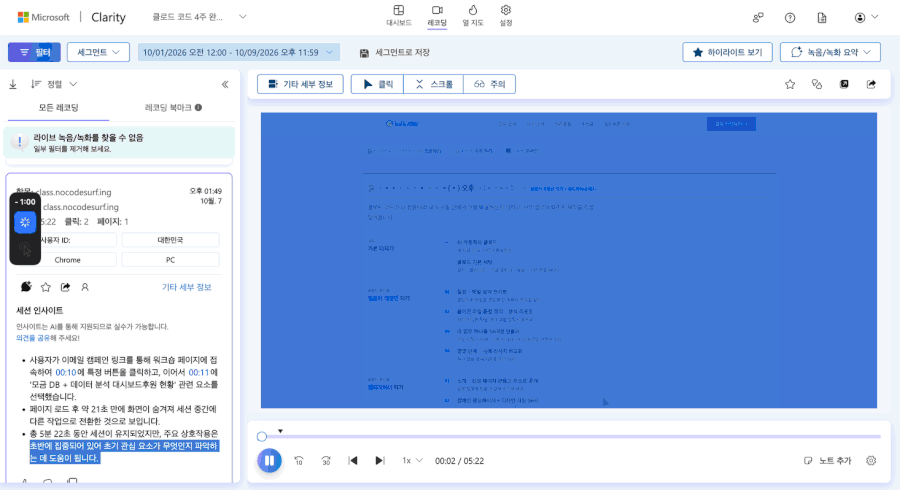Click the session insights AI icon in card

pyautogui.click(x=26, y=286)
